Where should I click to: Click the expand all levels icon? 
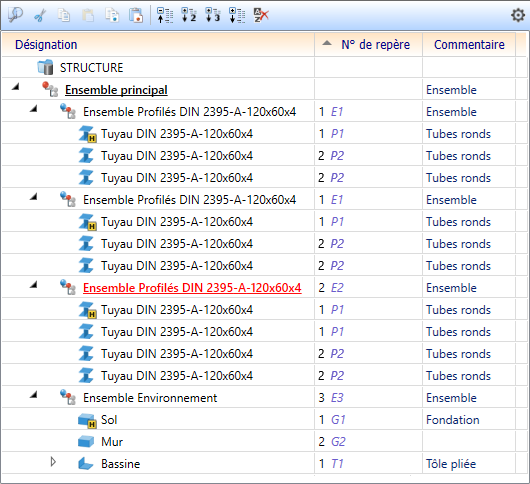click(237, 15)
